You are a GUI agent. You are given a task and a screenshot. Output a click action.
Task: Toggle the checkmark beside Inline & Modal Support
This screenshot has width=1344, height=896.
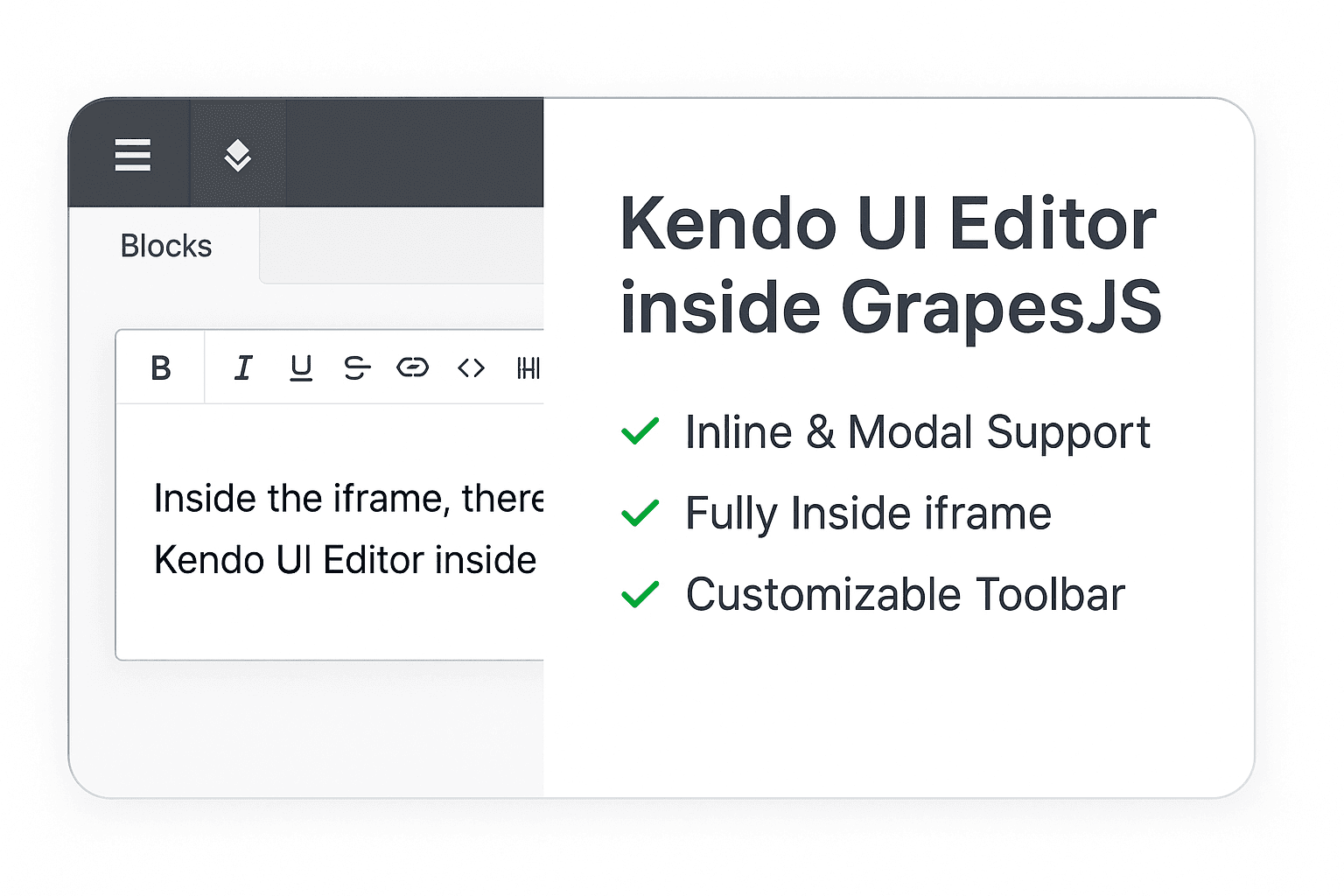click(641, 430)
